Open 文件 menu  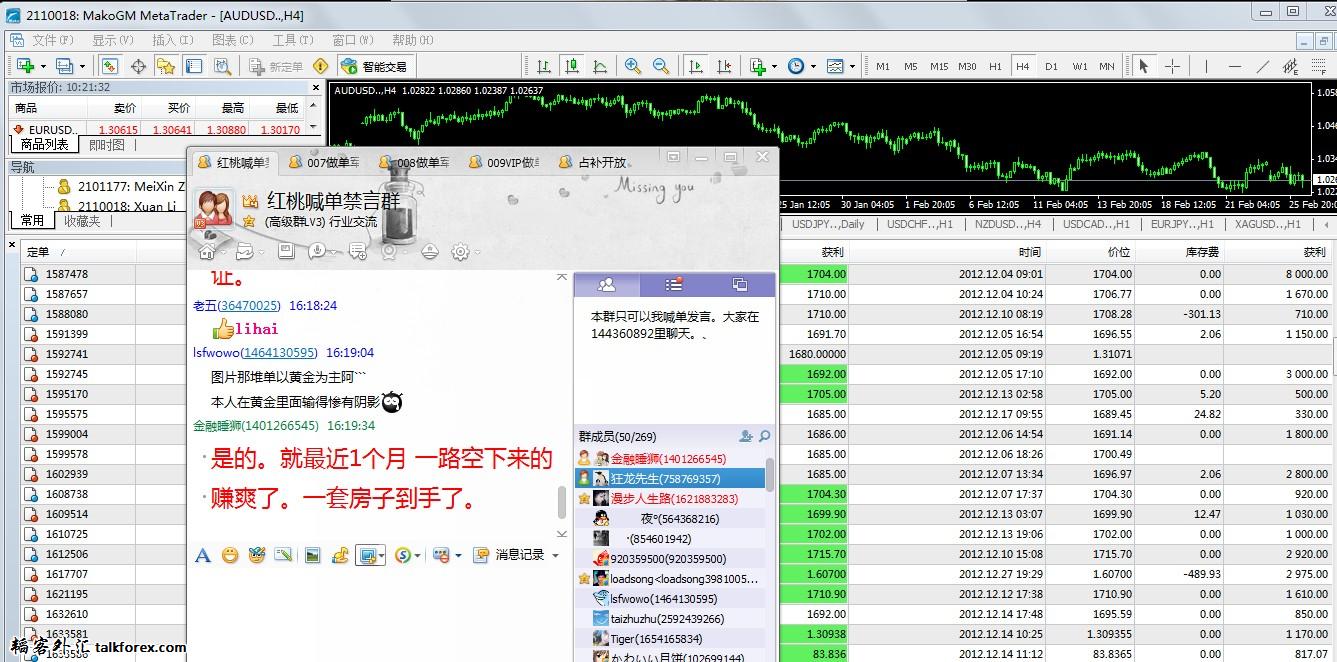pyautogui.click(x=52, y=40)
